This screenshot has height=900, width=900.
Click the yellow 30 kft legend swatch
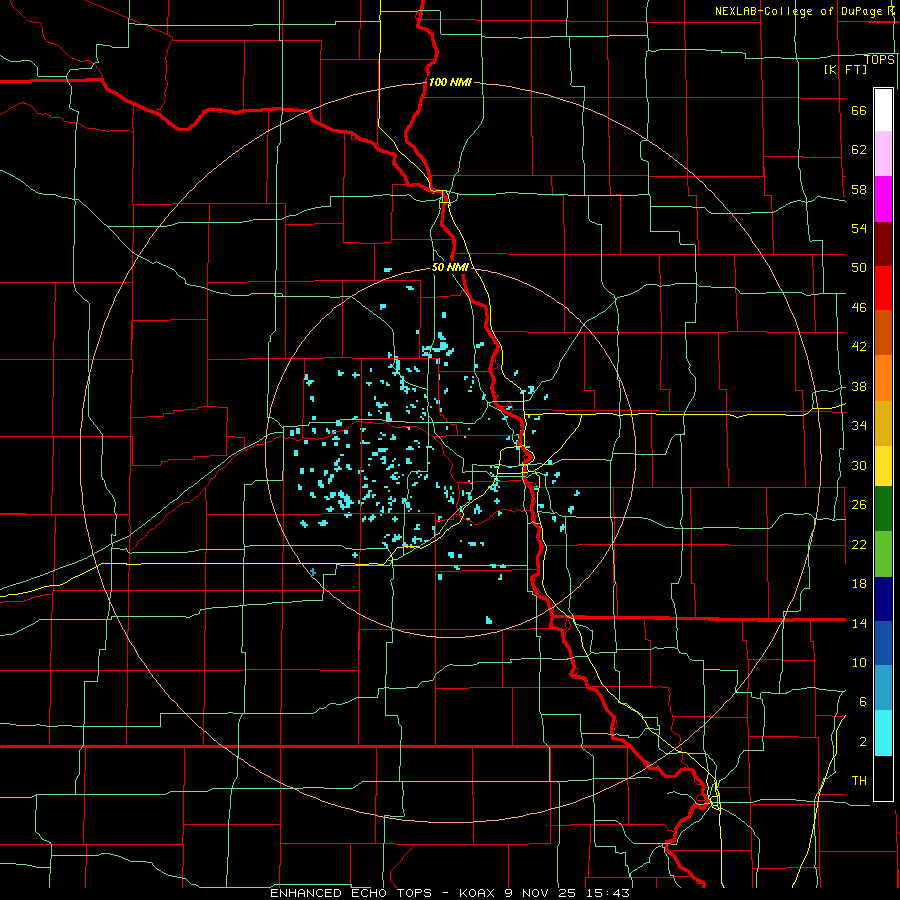[883, 466]
